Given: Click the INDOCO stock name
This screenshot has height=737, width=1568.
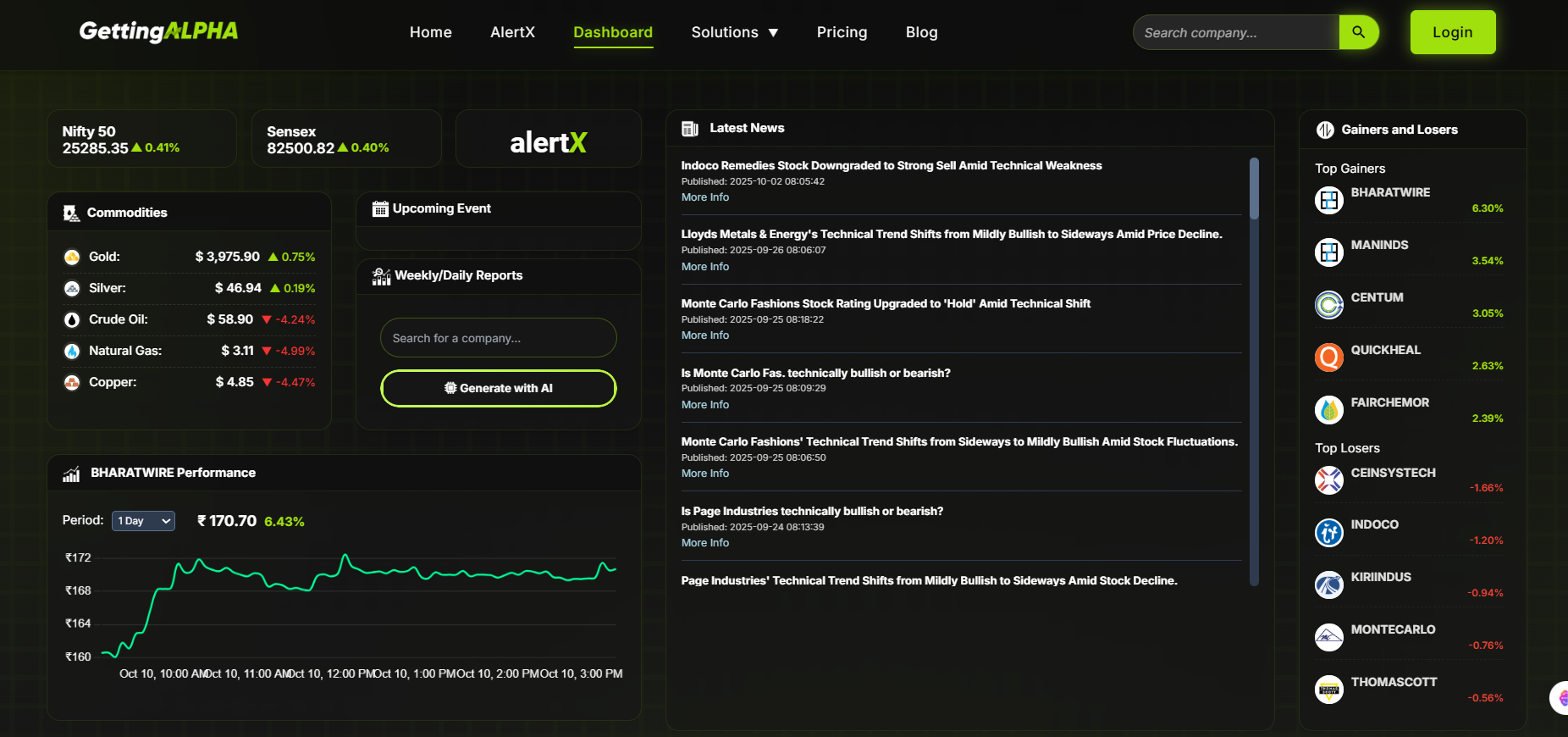Looking at the screenshot, I should [1374, 524].
